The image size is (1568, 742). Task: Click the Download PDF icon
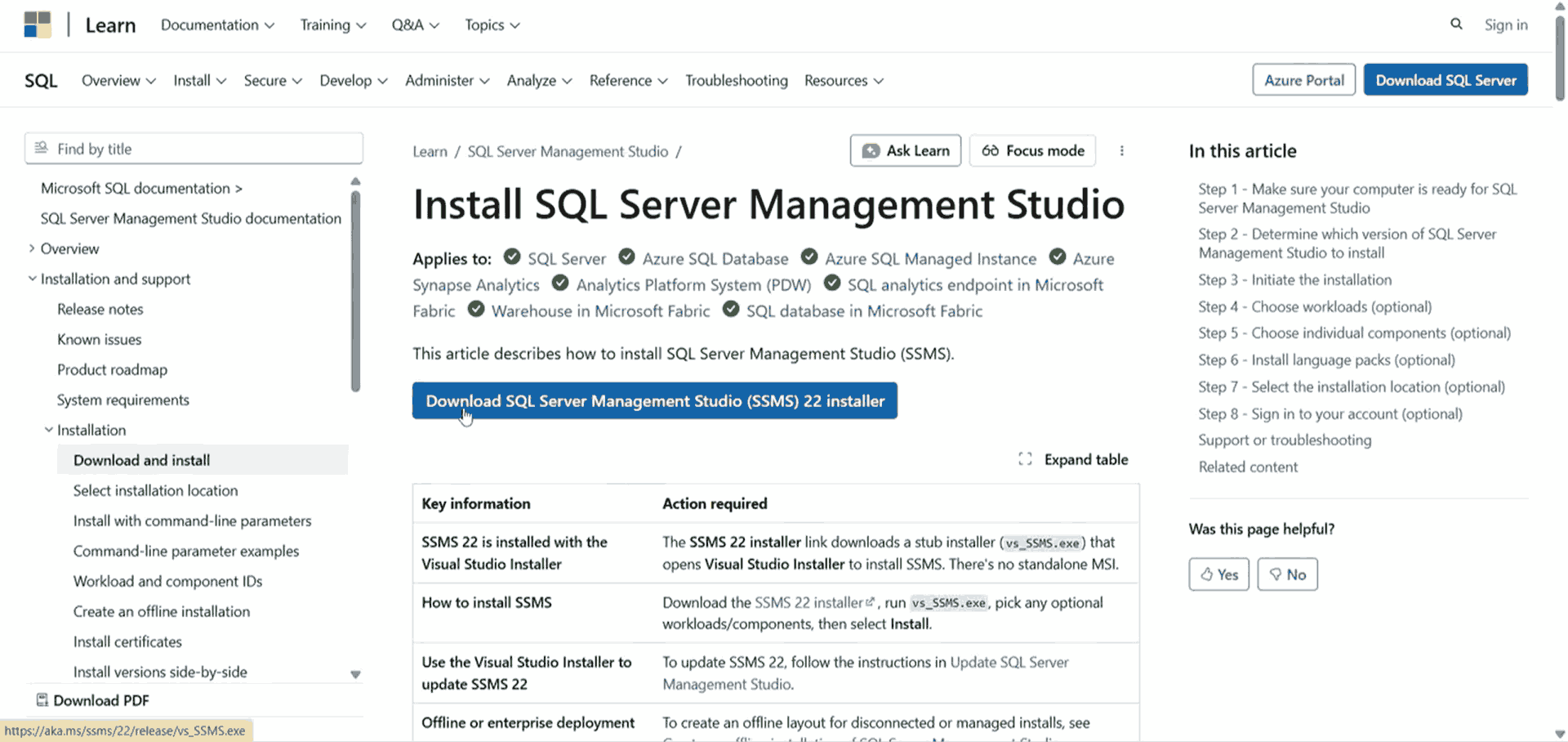click(42, 700)
